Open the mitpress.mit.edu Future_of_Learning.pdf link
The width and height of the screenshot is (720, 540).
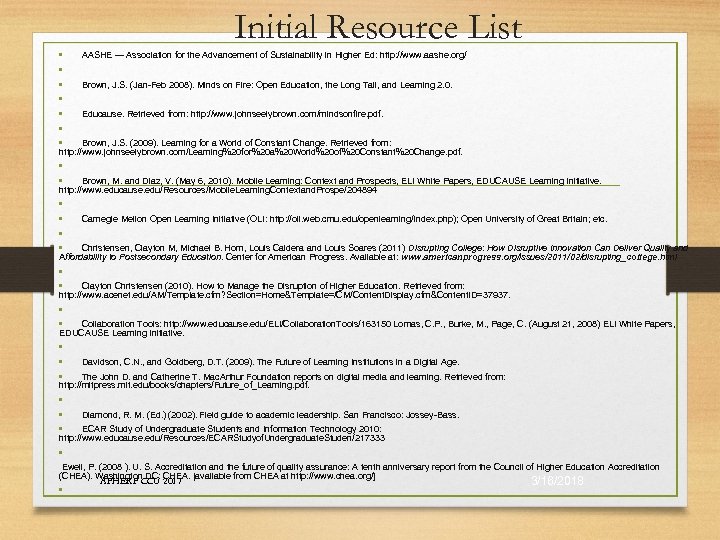click(x=184, y=385)
